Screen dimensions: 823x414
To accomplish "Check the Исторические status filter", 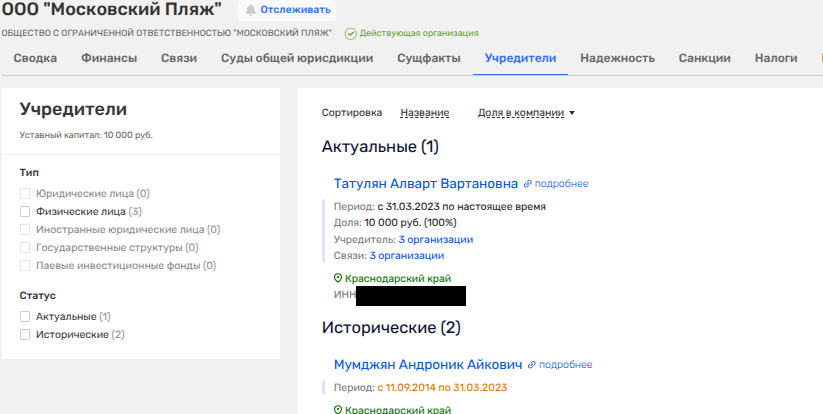I will point(25,334).
